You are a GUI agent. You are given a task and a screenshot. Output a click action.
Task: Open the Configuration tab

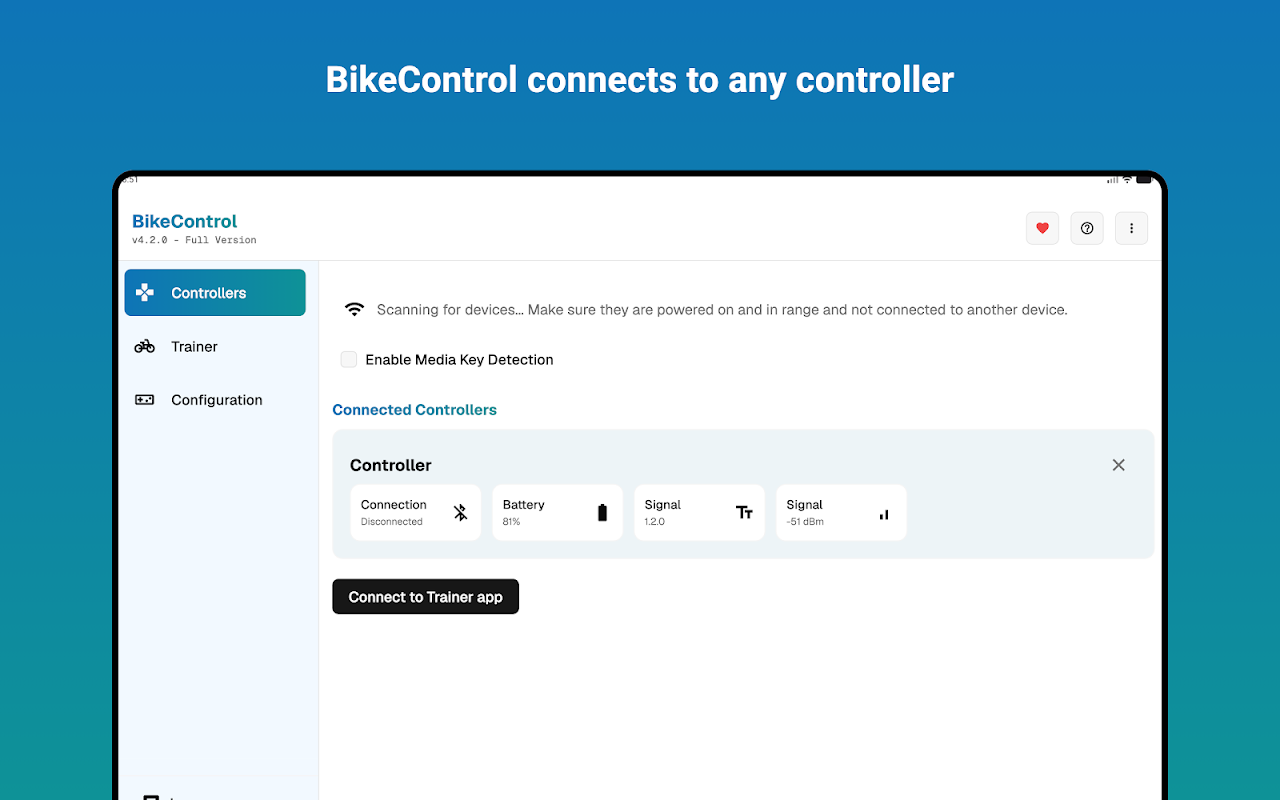pos(216,400)
